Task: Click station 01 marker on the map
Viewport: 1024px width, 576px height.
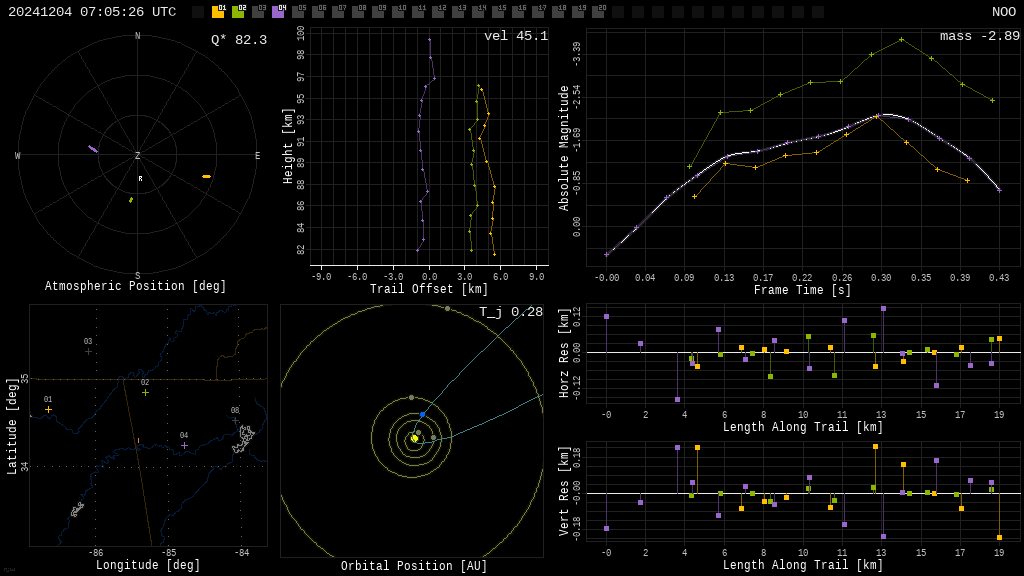Action: (48, 409)
